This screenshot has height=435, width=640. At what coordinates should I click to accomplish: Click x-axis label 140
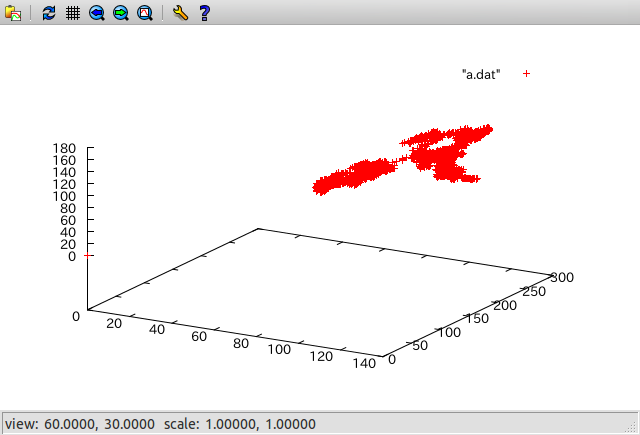coord(364,363)
